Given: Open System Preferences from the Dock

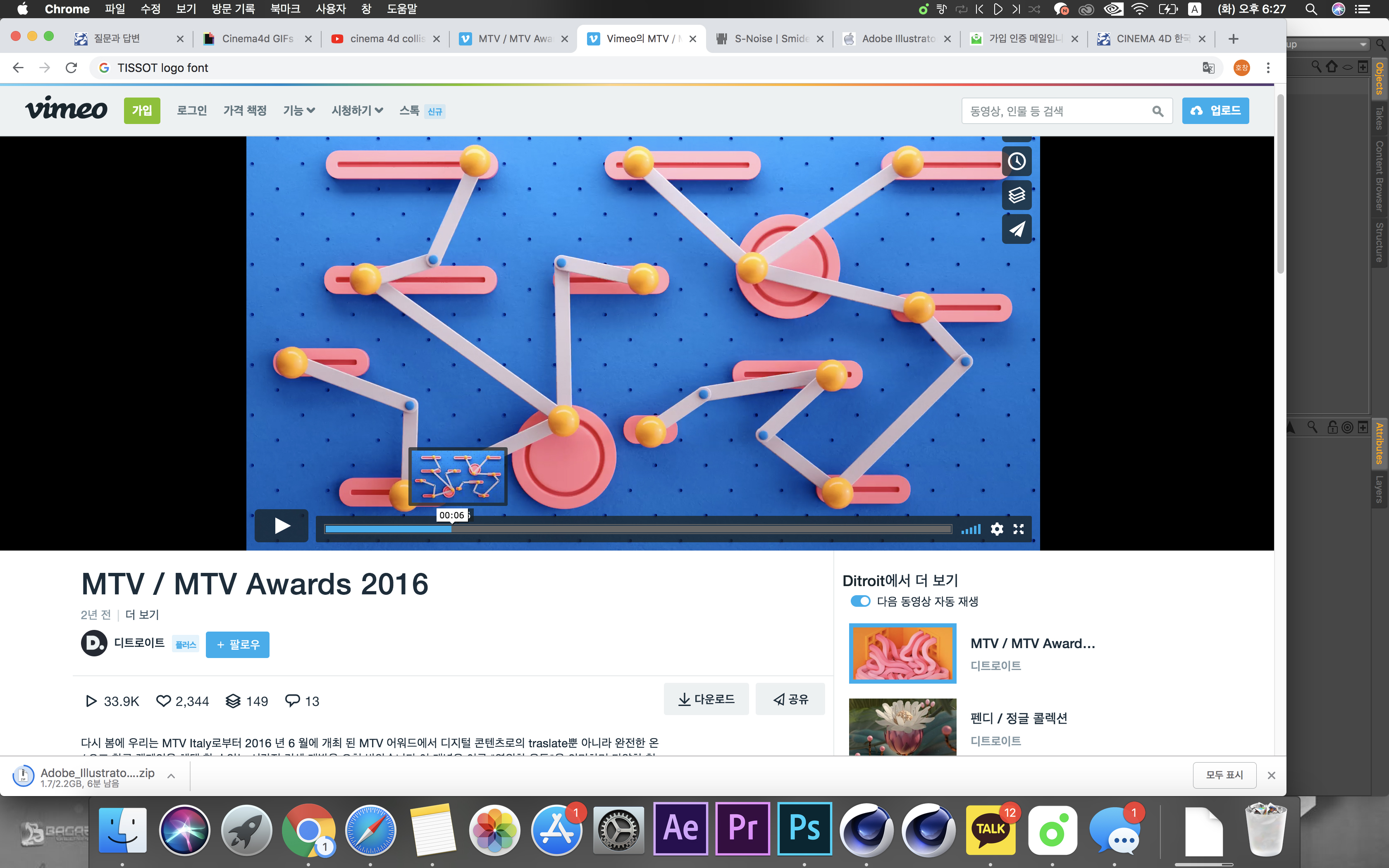Looking at the screenshot, I should point(619,830).
